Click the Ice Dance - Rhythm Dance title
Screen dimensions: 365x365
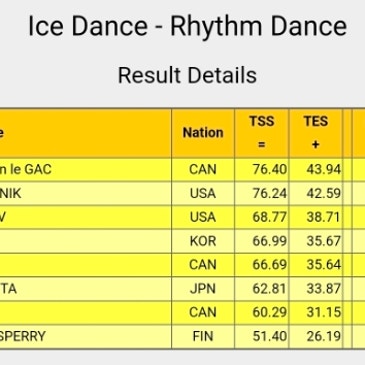[187, 26]
